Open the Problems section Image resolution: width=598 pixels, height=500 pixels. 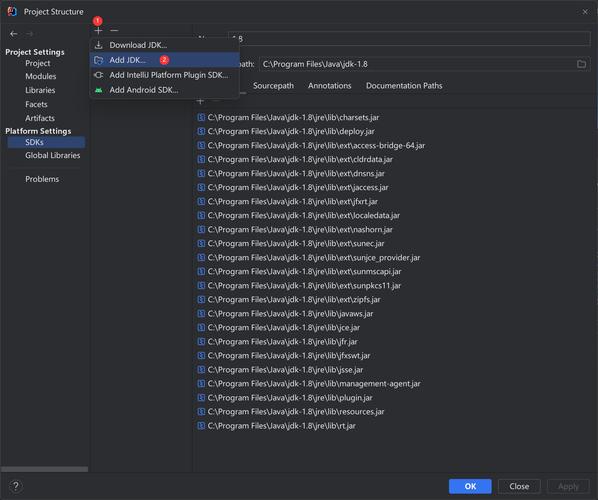(42, 179)
